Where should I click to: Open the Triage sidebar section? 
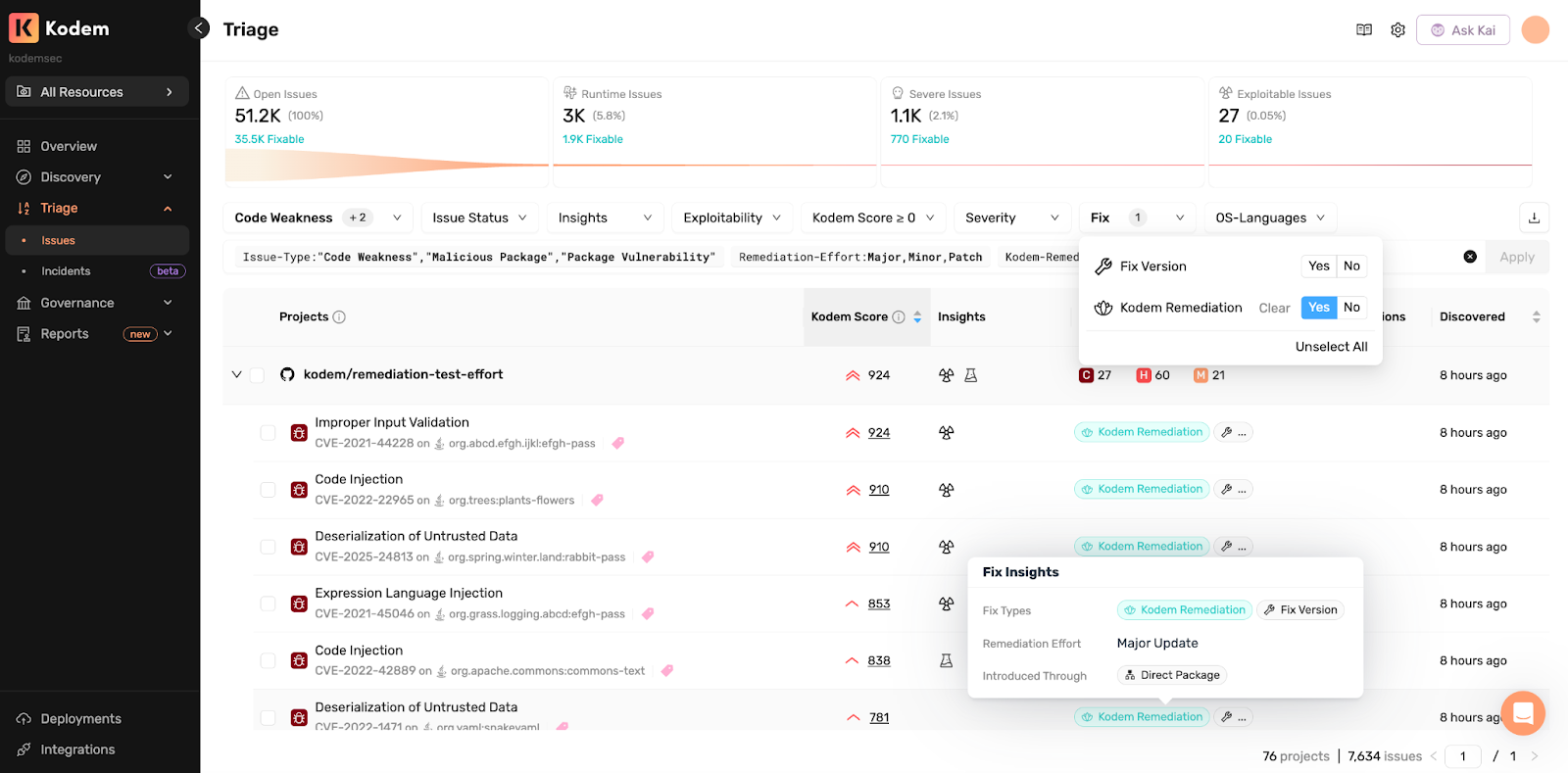pyautogui.click(x=95, y=208)
